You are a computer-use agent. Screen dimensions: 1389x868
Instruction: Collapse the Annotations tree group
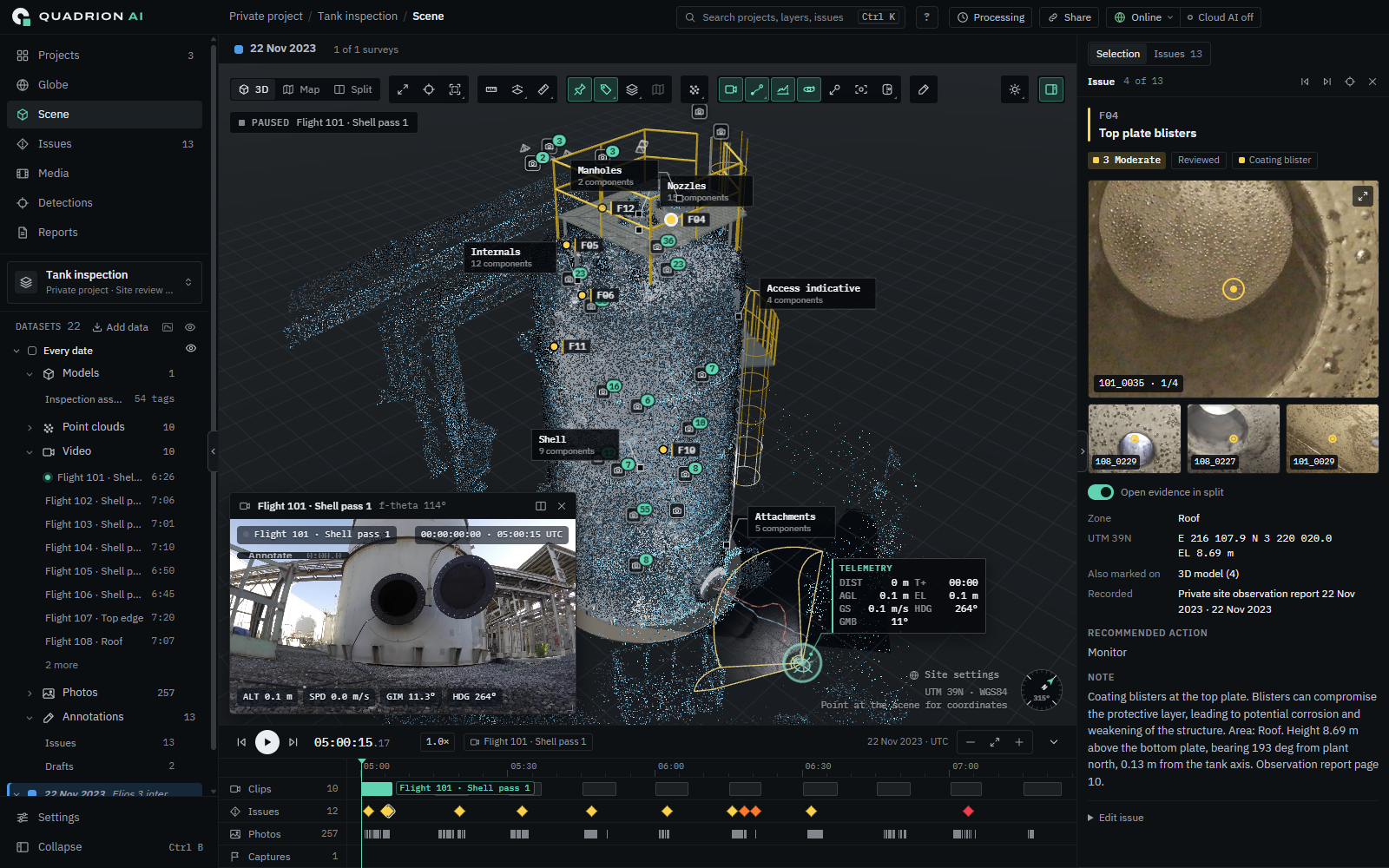(x=30, y=718)
